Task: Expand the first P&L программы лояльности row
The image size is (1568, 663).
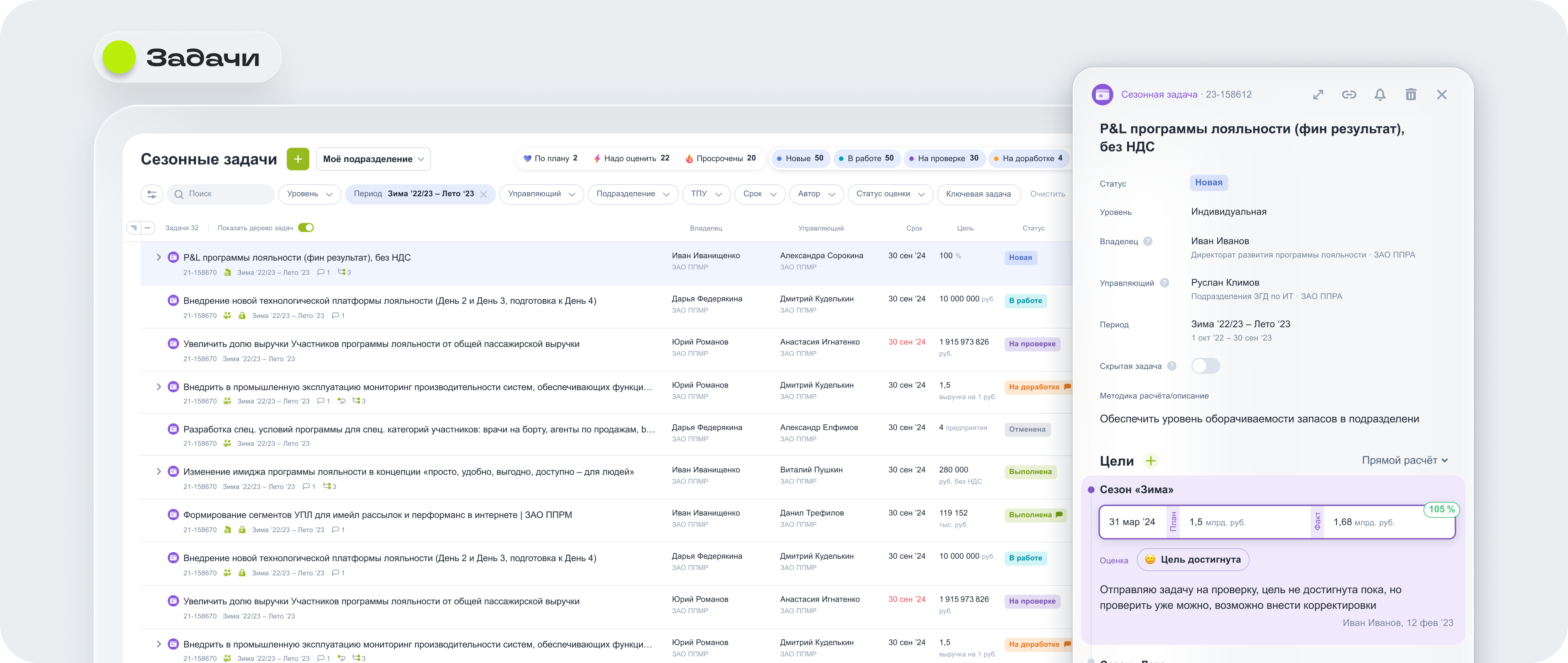Action: pos(159,257)
